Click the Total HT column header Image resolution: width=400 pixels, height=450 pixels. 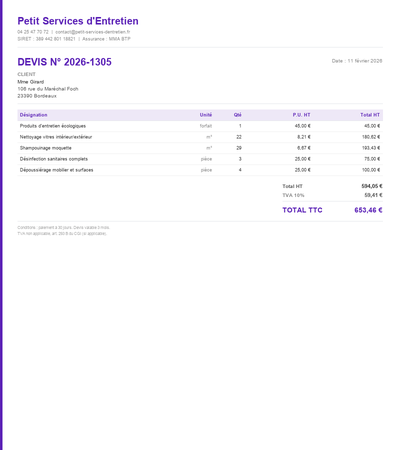[370, 115]
